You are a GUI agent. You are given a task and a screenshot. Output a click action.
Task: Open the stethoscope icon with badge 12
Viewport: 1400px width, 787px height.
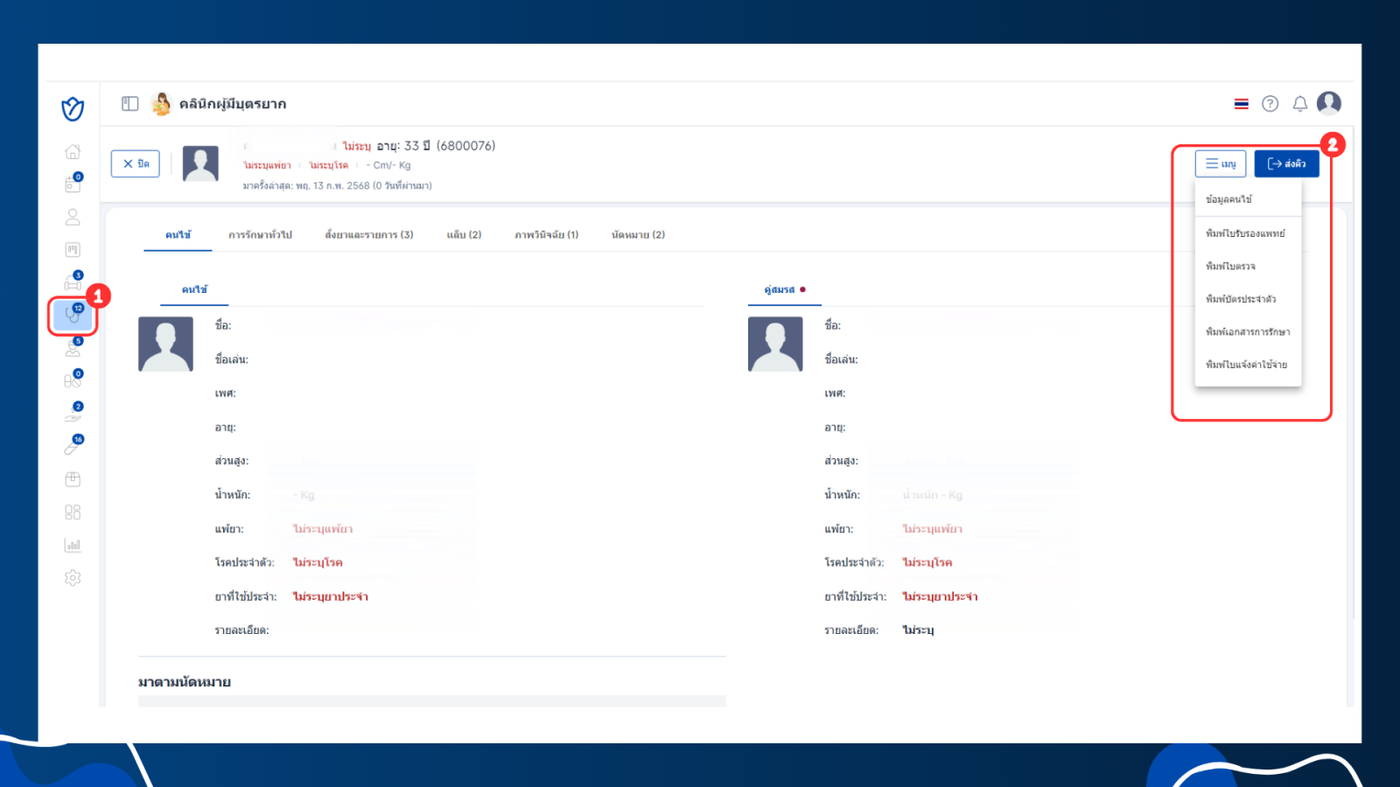[72, 315]
